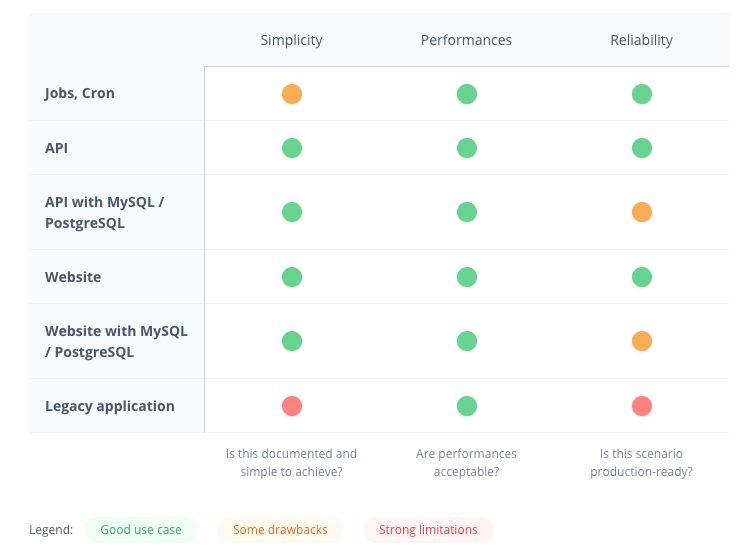Click the green API Simplicity dot
The width and height of the screenshot is (750, 559).
[x=292, y=148]
